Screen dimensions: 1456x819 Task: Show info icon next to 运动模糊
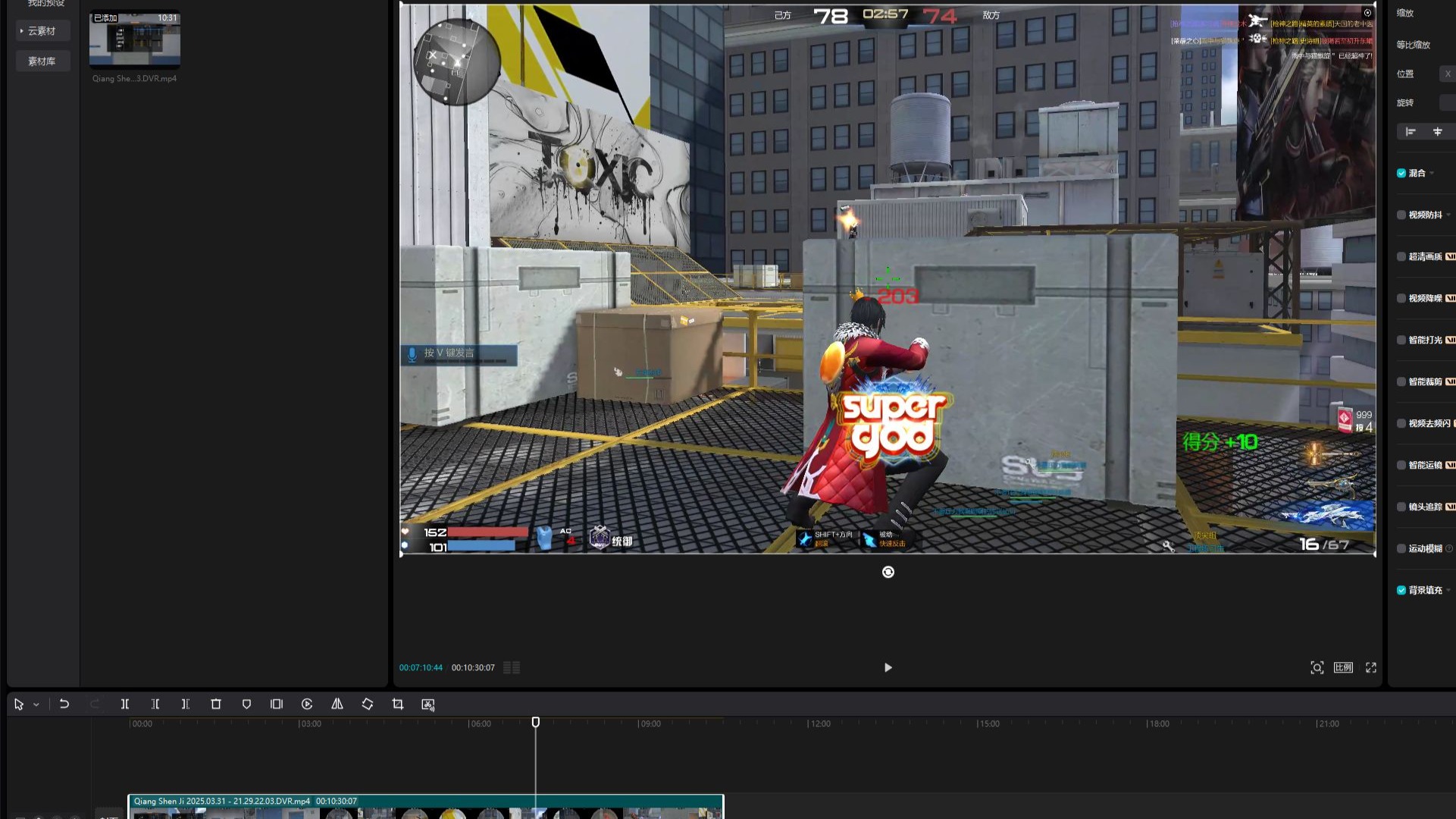coord(1449,548)
